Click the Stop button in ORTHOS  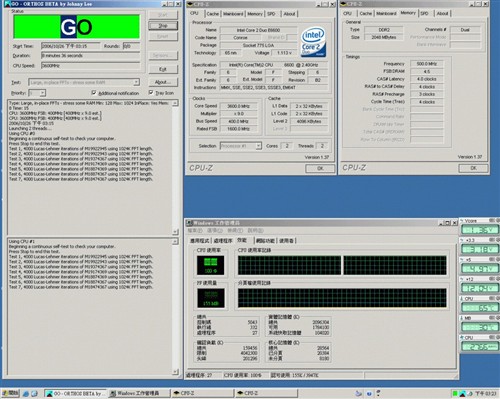(163, 26)
